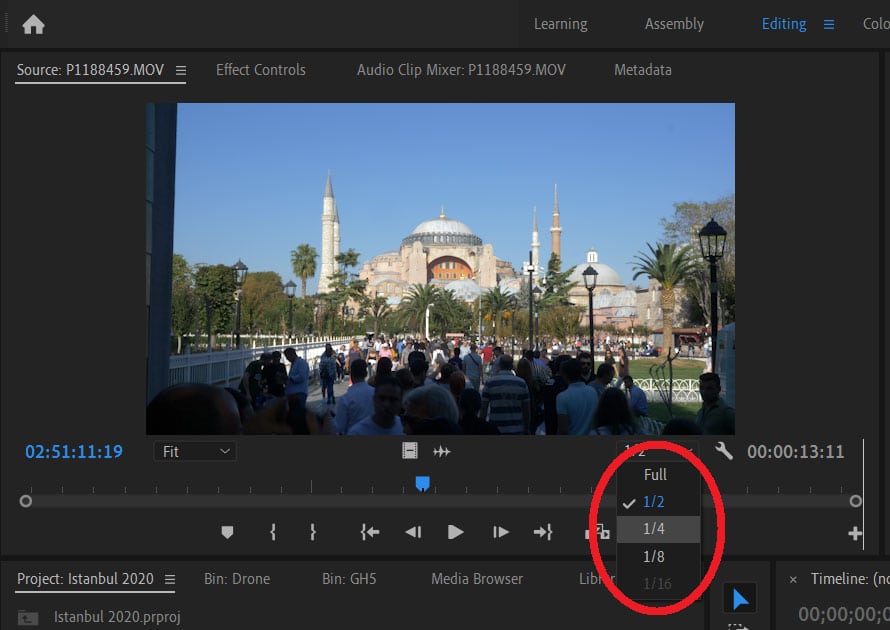Go to In point button
The width and height of the screenshot is (890, 630).
tap(370, 532)
